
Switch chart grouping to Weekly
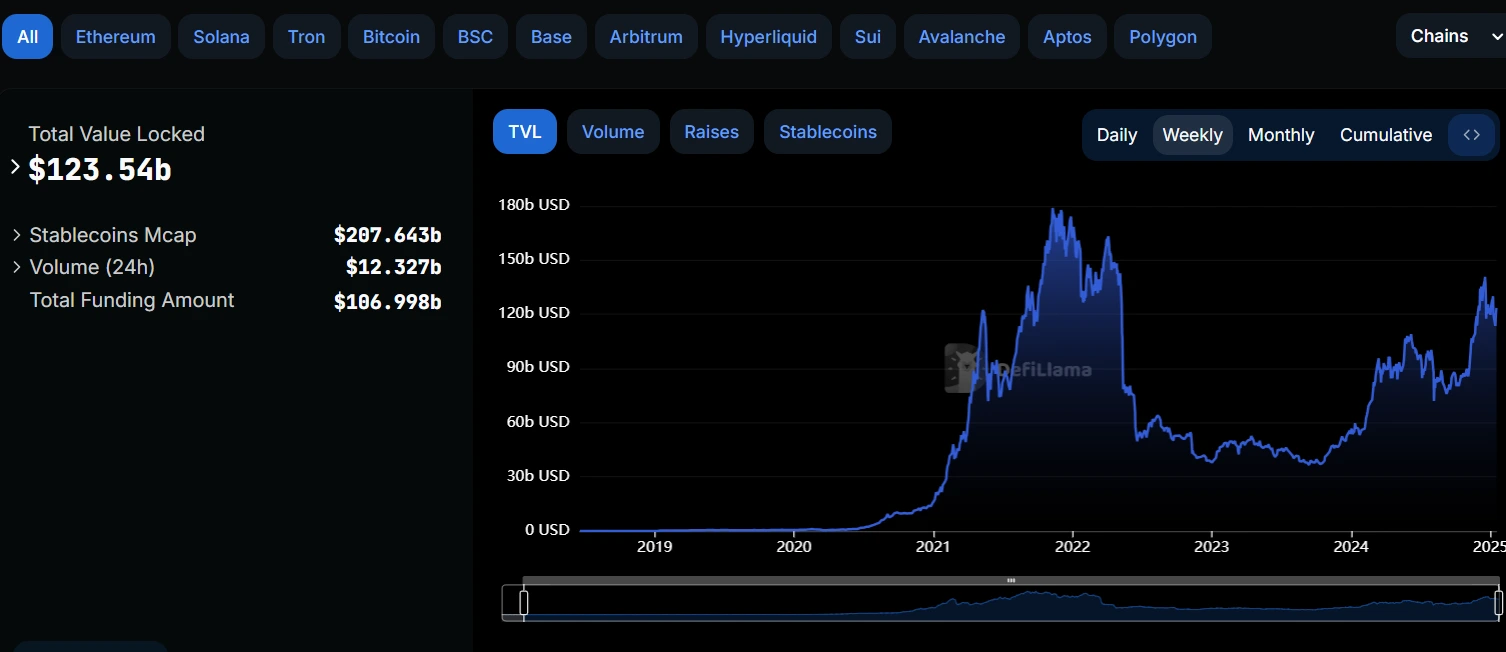coord(1192,135)
